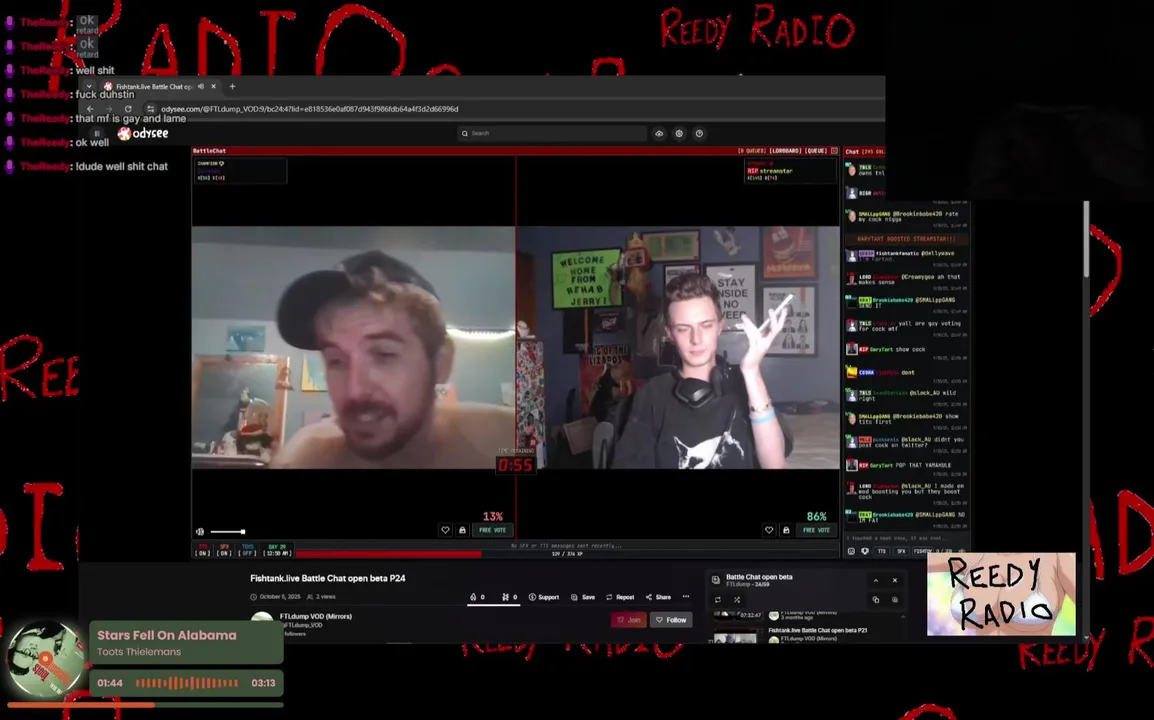
Task: Share the video
Action: [x=659, y=597]
